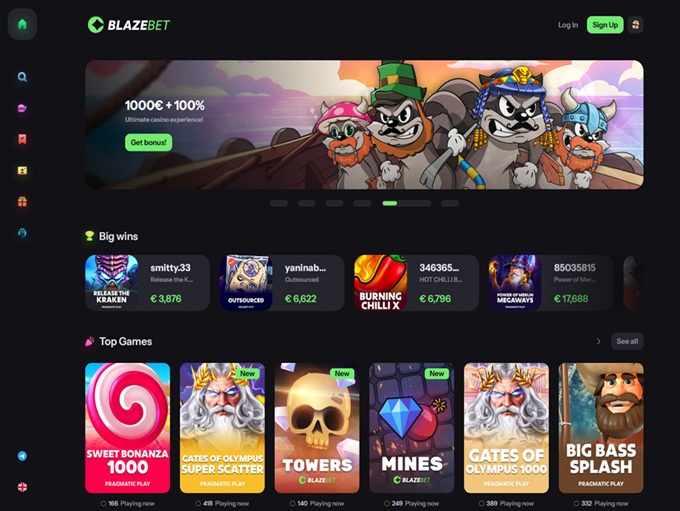Click the Get bonus! banner button

[148, 142]
